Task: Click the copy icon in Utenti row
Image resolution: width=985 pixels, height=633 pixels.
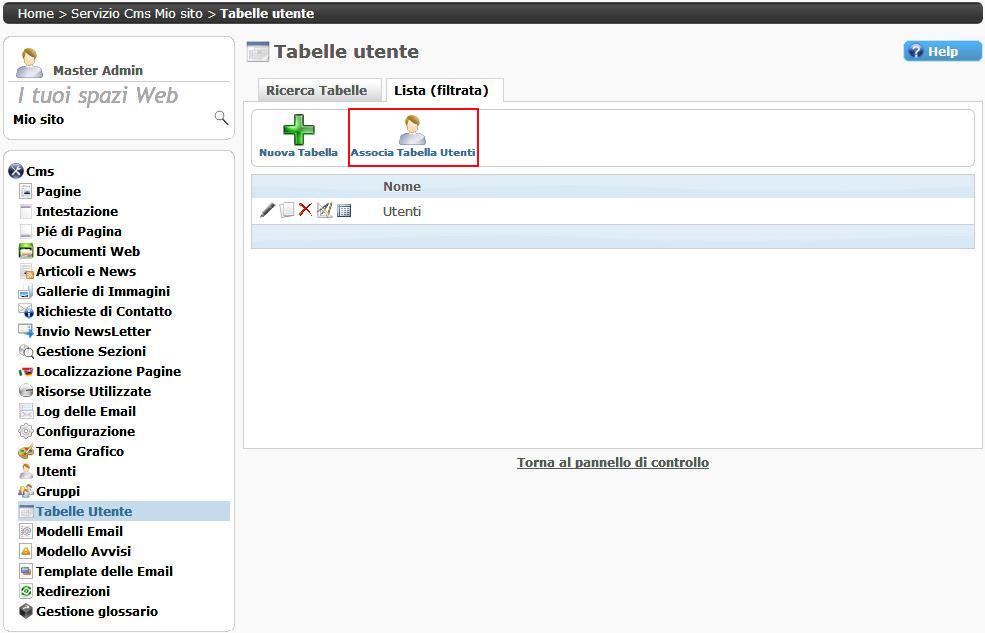Action: tap(287, 211)
